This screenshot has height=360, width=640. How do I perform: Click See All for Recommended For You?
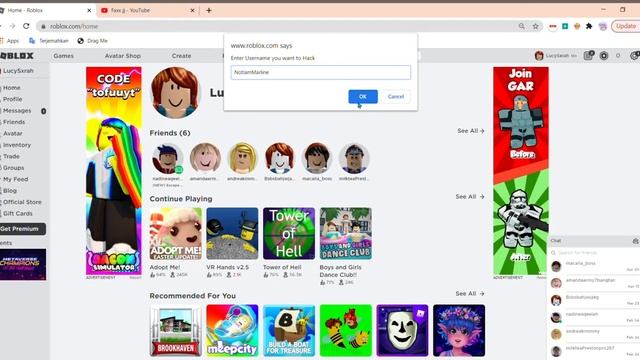[x=470, y=294]
